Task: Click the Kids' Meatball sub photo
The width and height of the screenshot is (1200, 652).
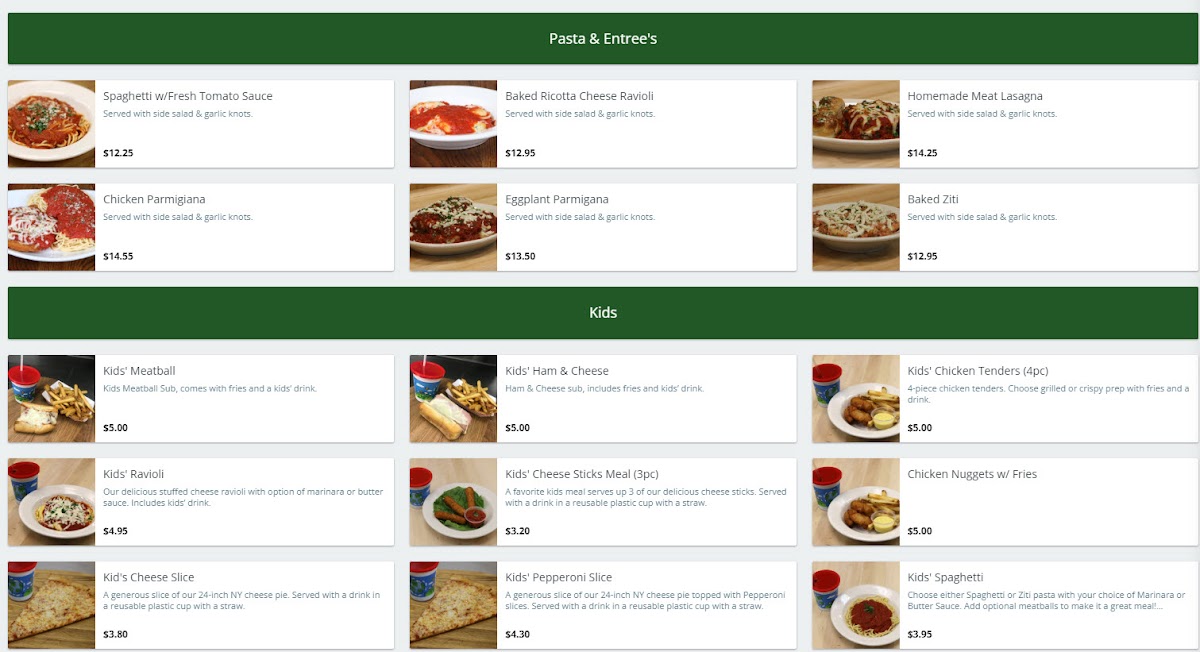Action: pos(51,398)
